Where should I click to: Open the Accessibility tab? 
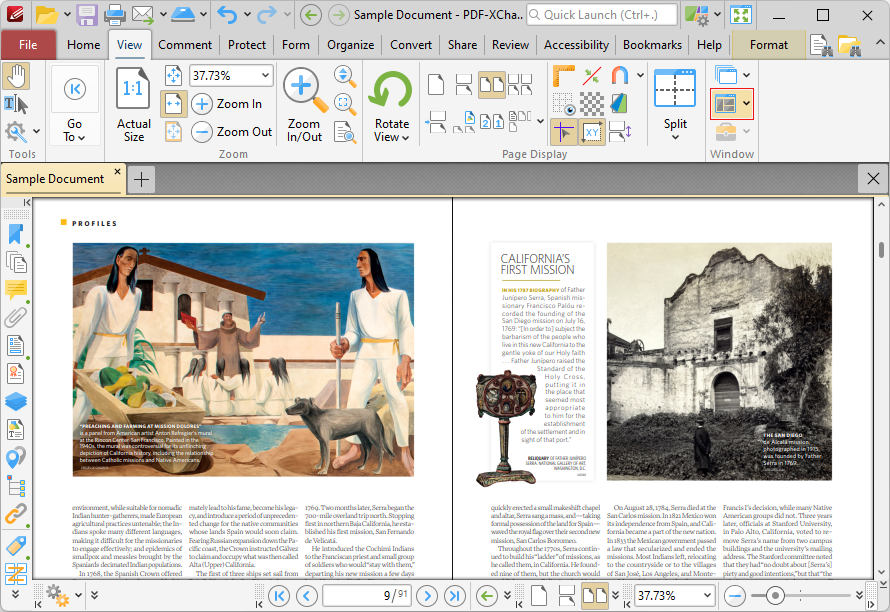coord(576,45)
